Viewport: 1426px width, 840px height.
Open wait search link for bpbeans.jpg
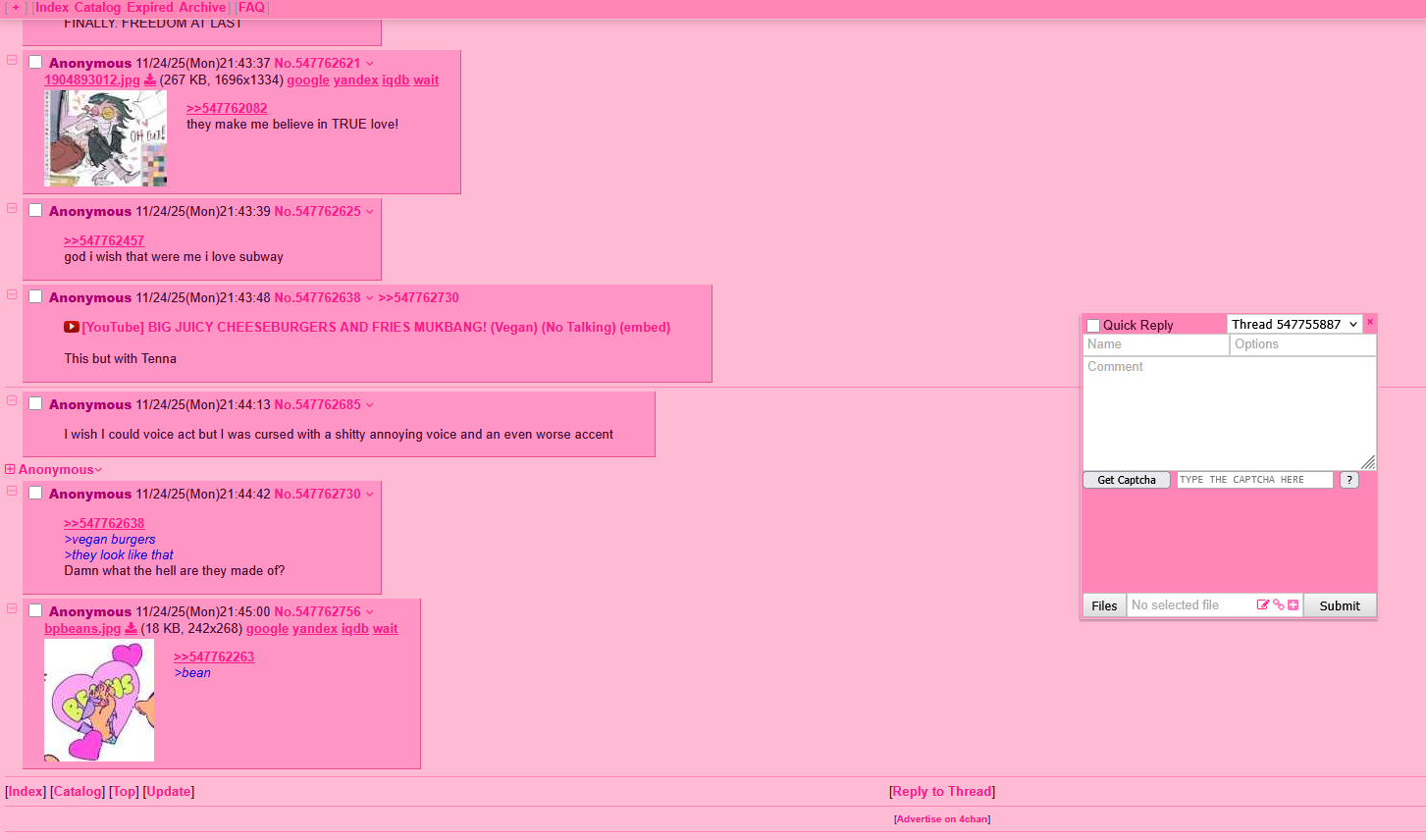click(x=386, y=629)
